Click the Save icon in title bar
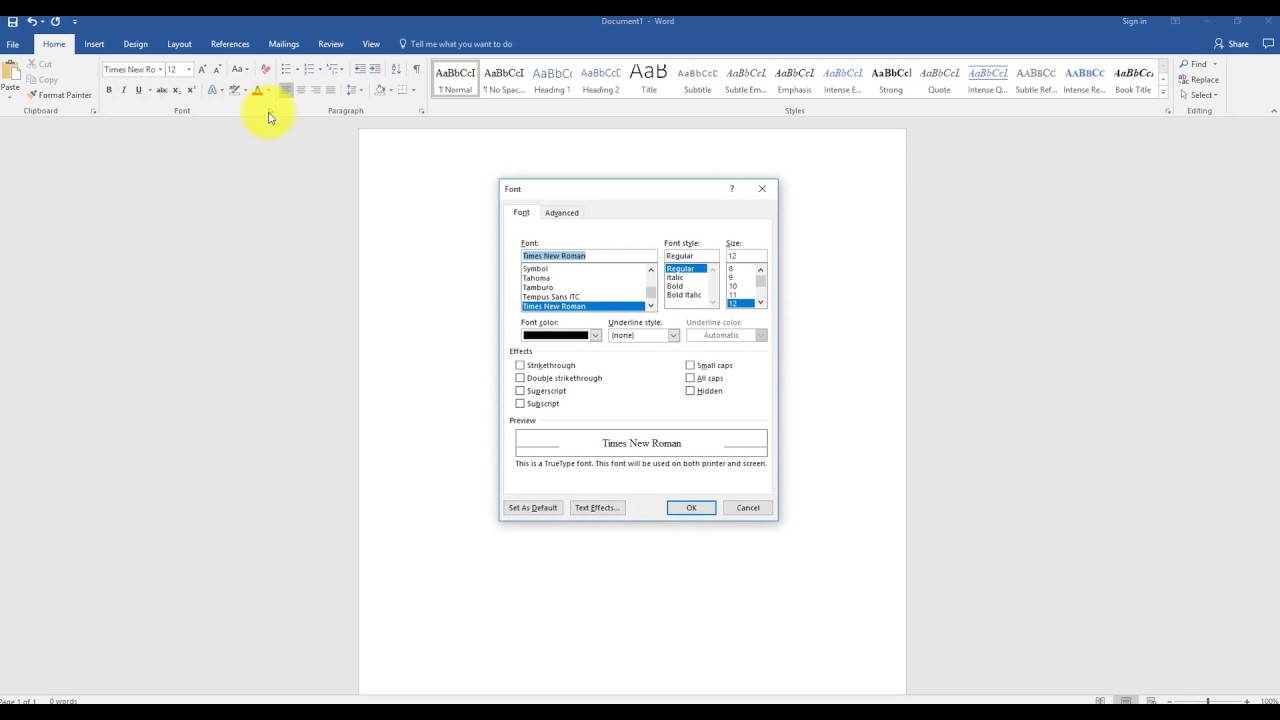The height and width of the screenshot is (720, 1280). [12, 21]
